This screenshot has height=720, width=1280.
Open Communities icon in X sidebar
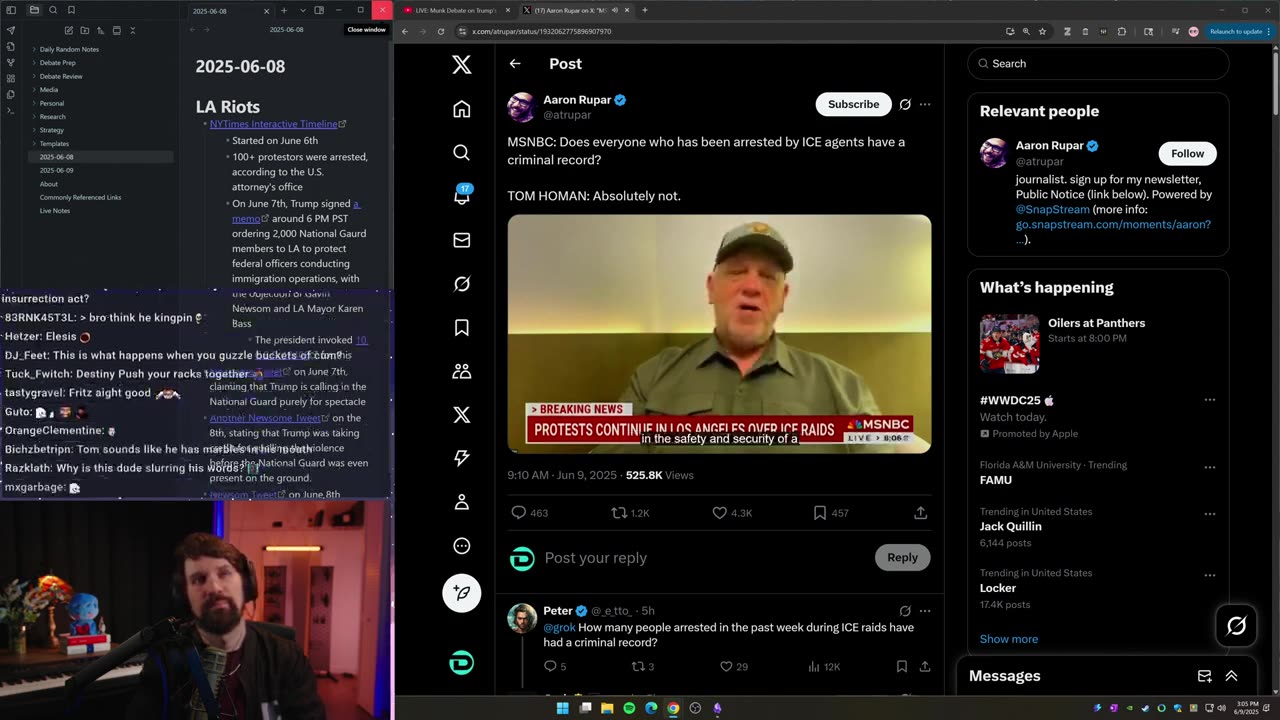point(461,371)
